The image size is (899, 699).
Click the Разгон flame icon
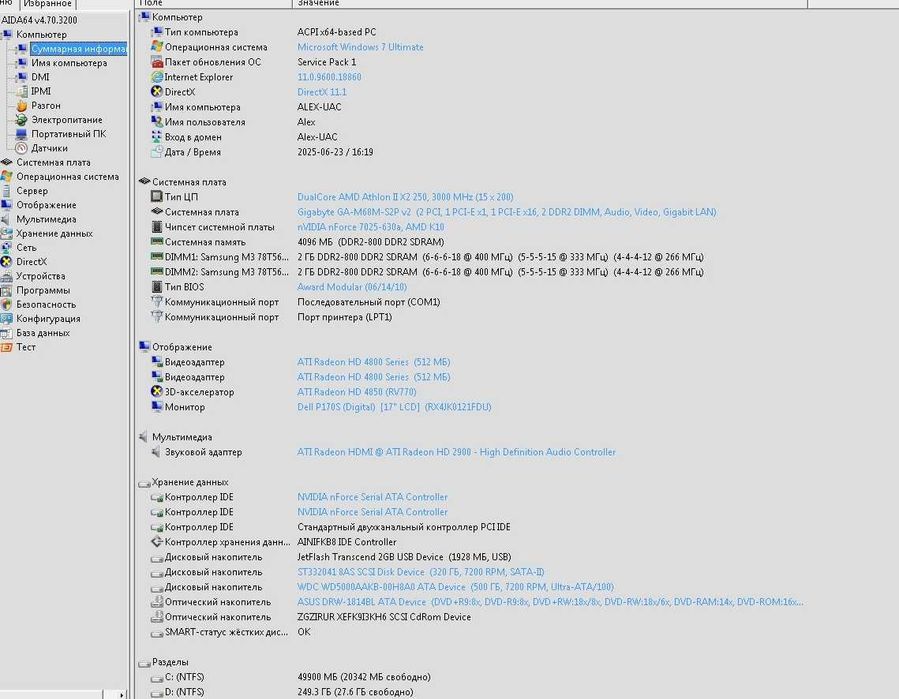point(22,106)
